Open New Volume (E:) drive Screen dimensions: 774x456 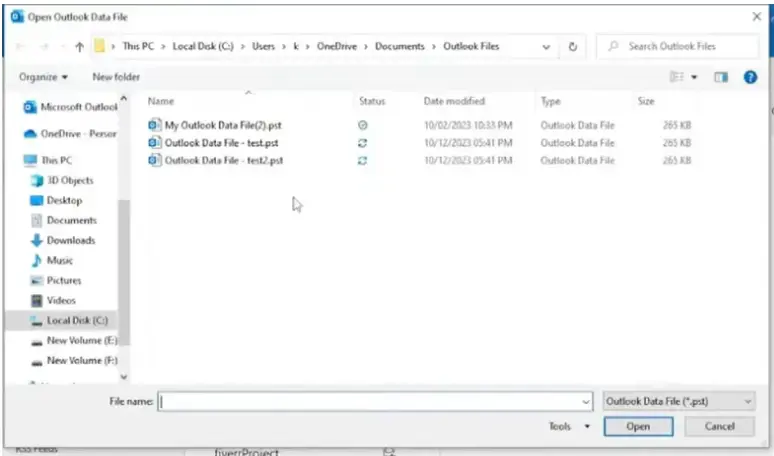point(74,341)
